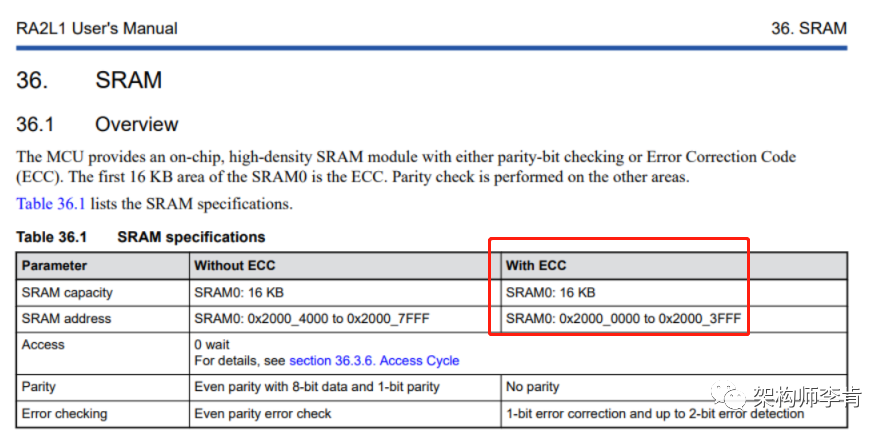Screen dimensions: 891x436
Task: Click the 0 wait text in Access row
Action: click(x=213, y=345)
